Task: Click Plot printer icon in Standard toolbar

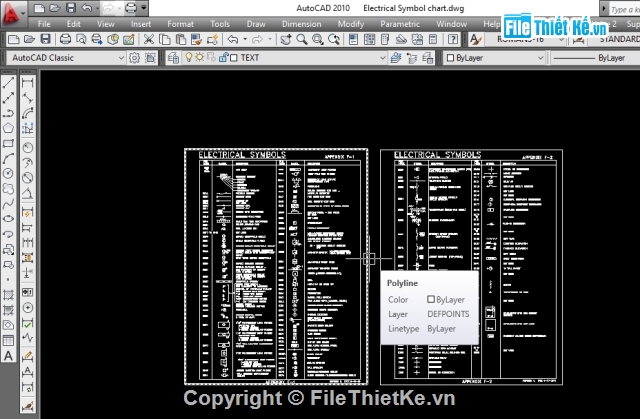Action: coord(65,39)
